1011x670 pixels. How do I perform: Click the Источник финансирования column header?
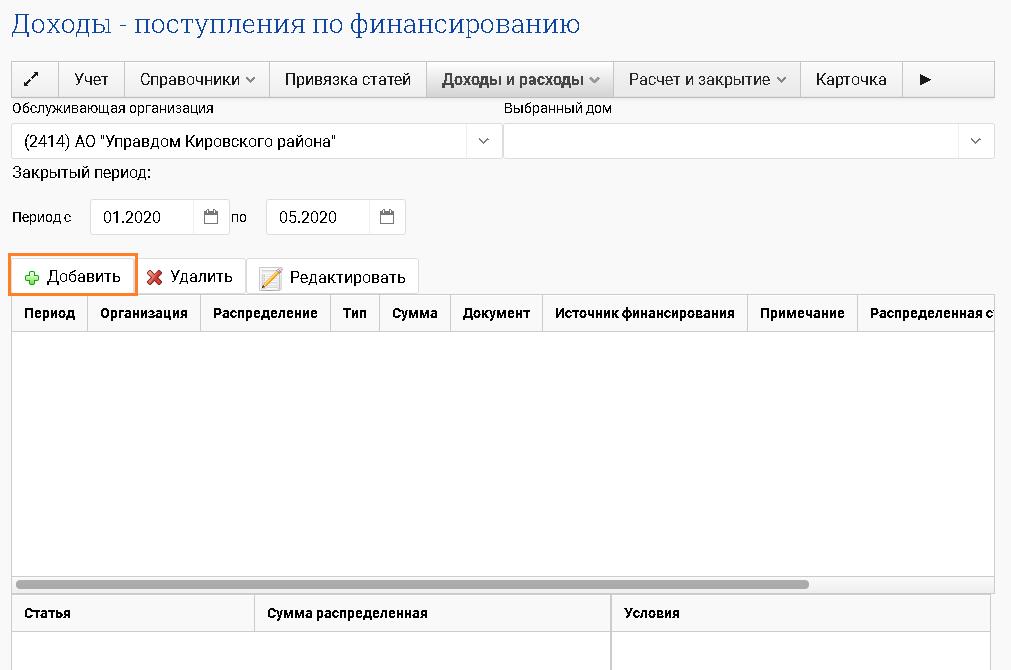[x=644, y=313]
